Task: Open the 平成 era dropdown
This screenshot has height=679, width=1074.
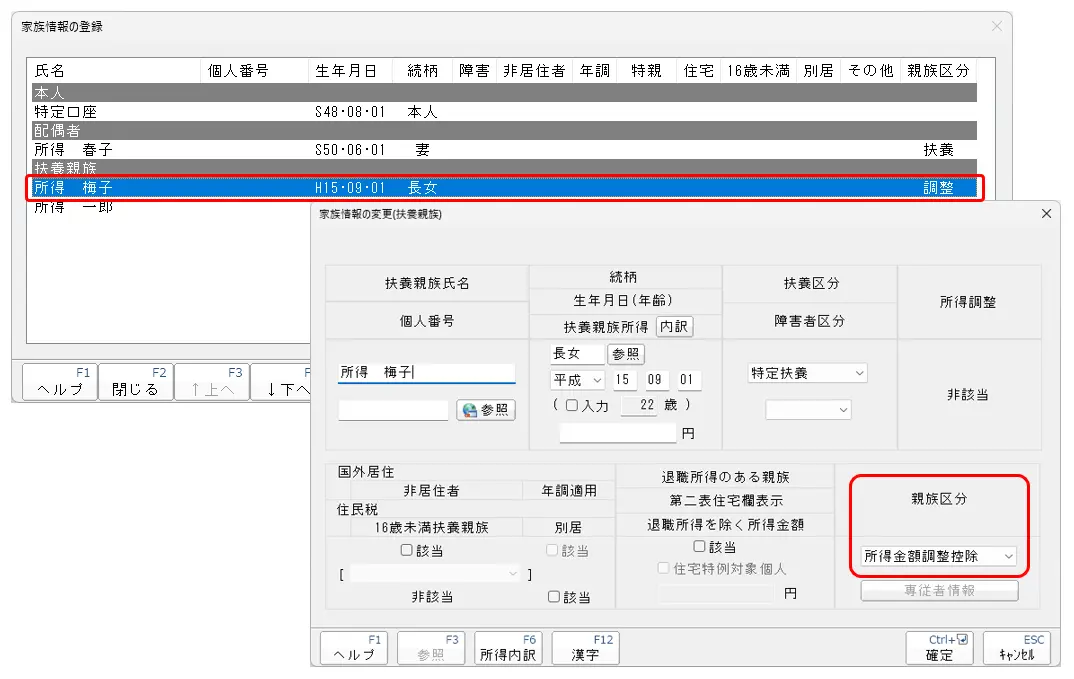Action: (578, 380)
